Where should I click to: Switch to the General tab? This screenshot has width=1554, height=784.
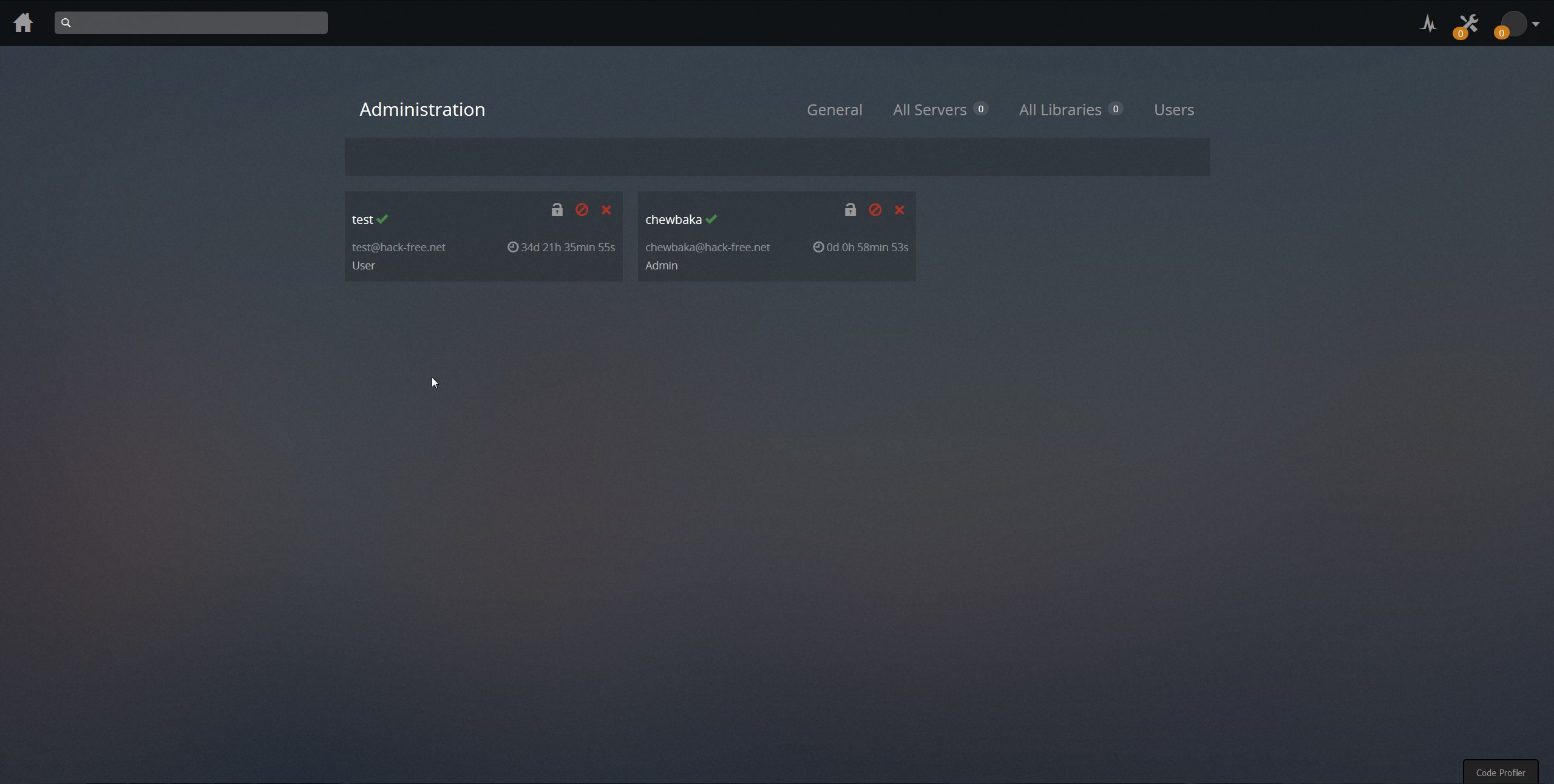[834, 110]
